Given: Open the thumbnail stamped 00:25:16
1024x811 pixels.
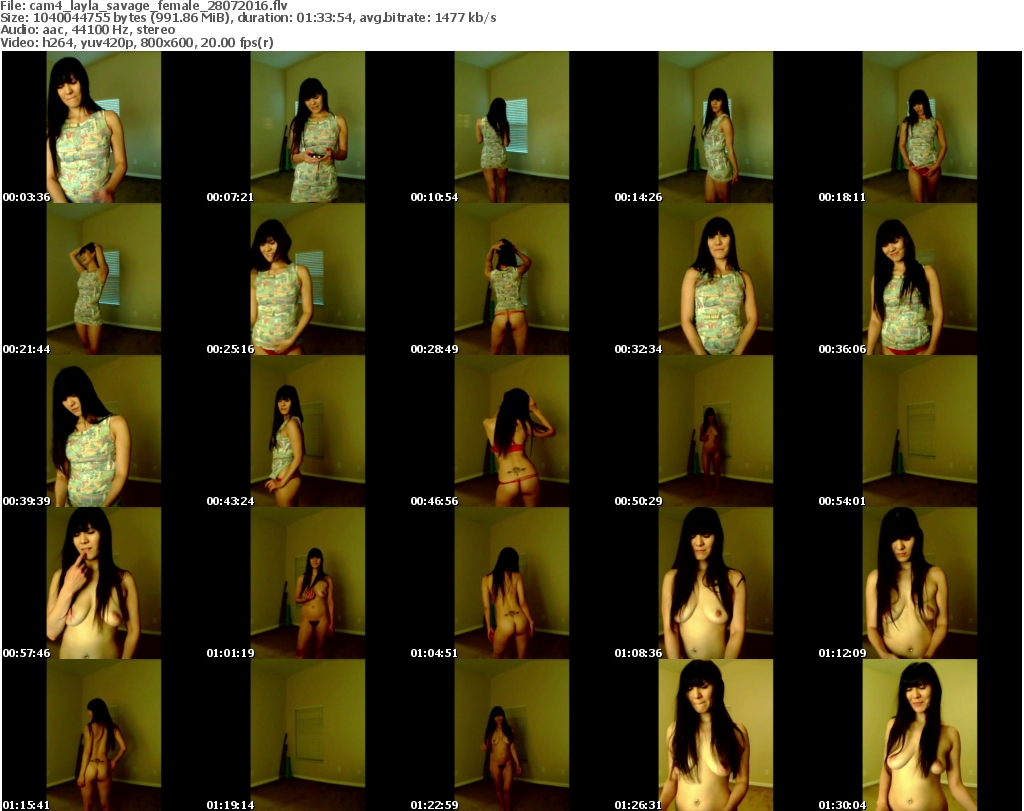Looking at the screenshot, I should pyautogui.click(x=307, y=279).
